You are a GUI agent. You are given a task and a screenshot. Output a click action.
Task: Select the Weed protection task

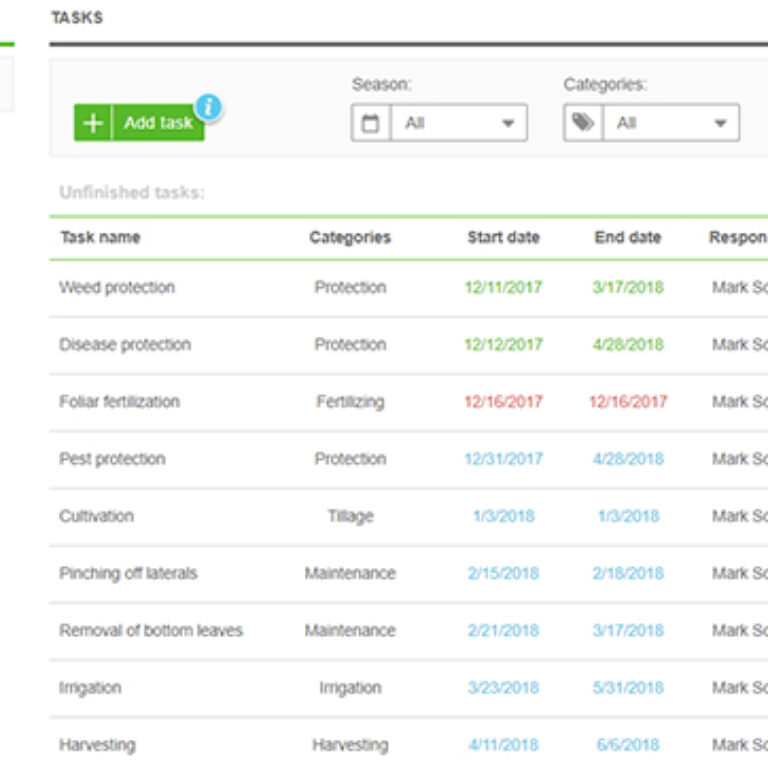coord(117,287)
